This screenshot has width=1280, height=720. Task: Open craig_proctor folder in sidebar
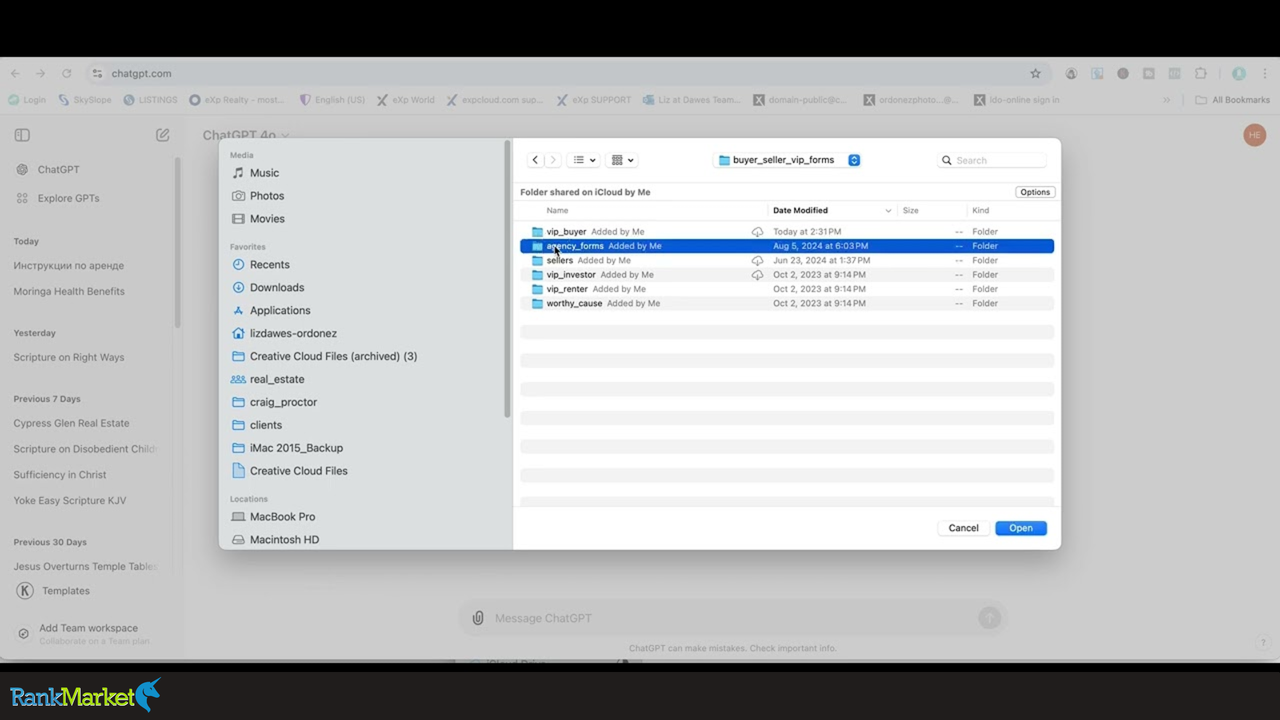pos(274,403)
